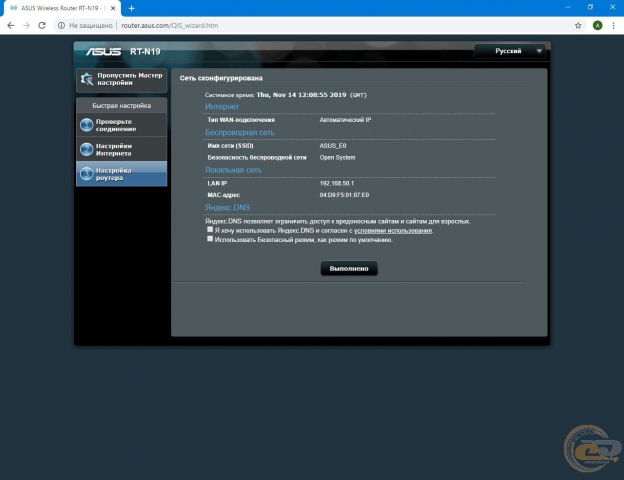Viewport: 624px width, 480px height.
Task: Click the Open System security value
Action: click(337, 158)
